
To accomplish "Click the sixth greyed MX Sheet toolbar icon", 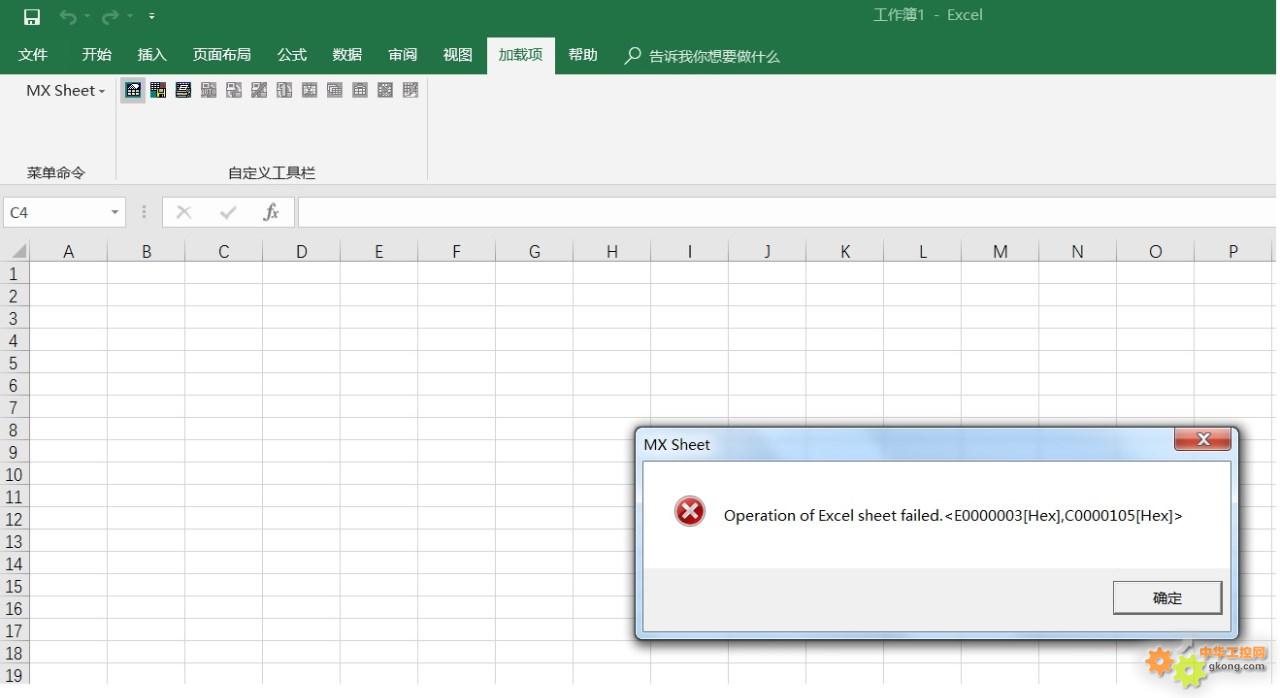I will (x=259, y=90).
